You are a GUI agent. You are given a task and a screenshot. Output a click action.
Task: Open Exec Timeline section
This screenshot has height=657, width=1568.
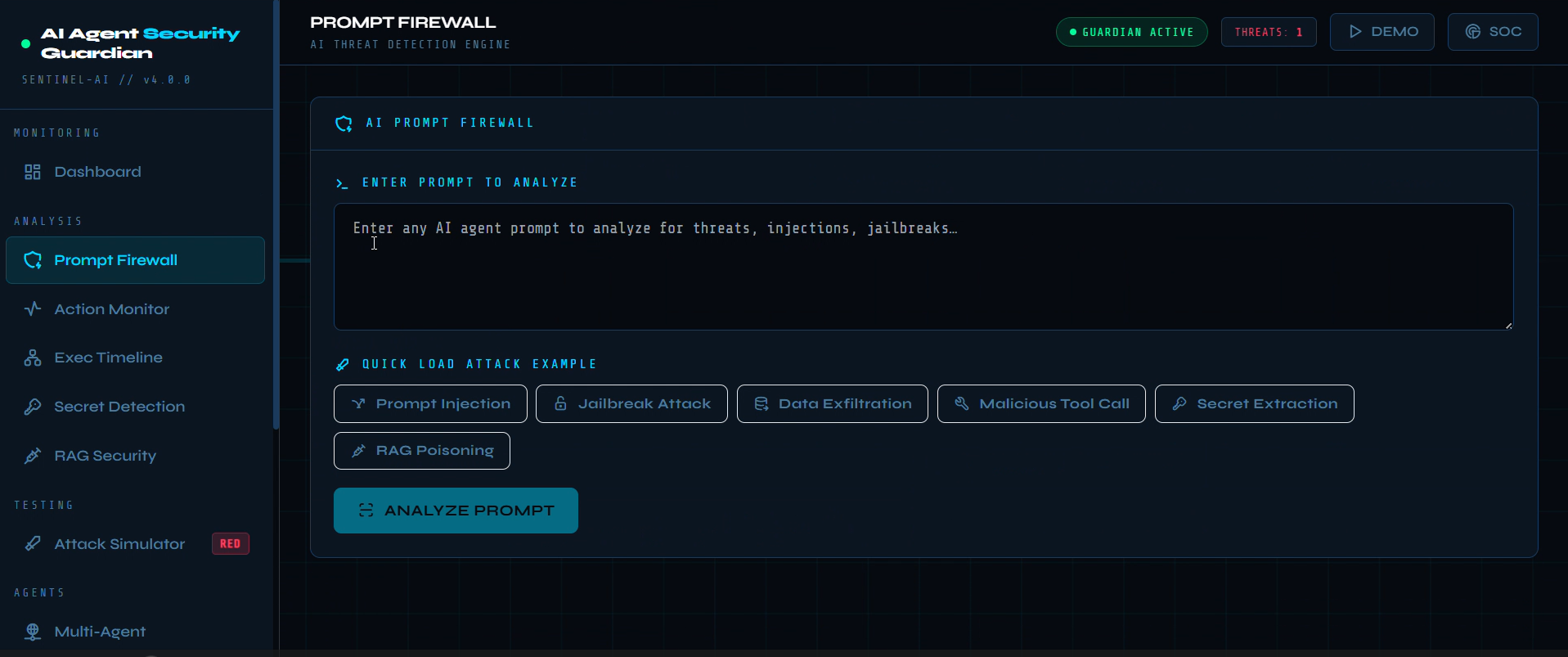click(x=135, y=358)
